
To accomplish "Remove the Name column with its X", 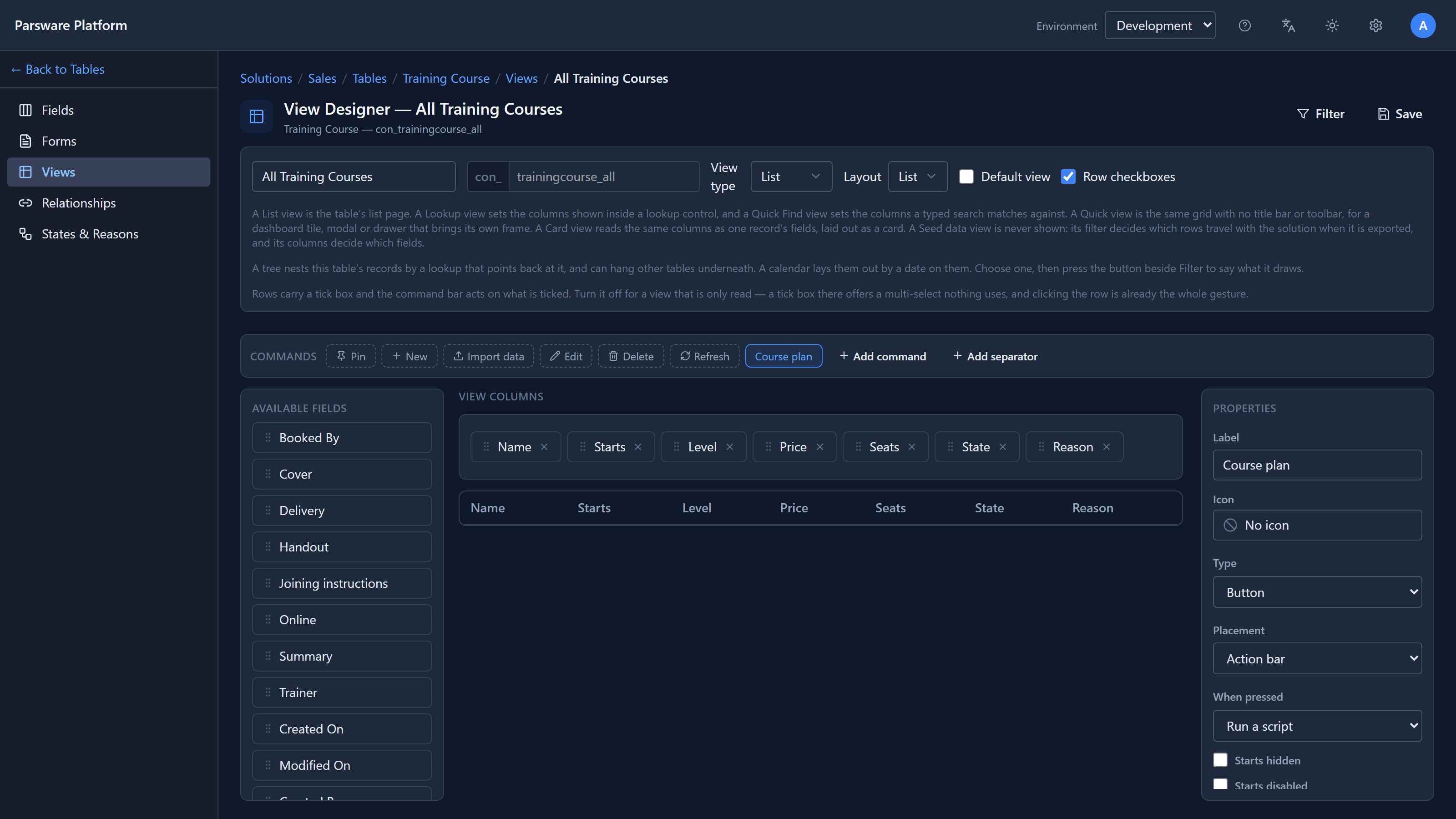I will pos(544,447).
